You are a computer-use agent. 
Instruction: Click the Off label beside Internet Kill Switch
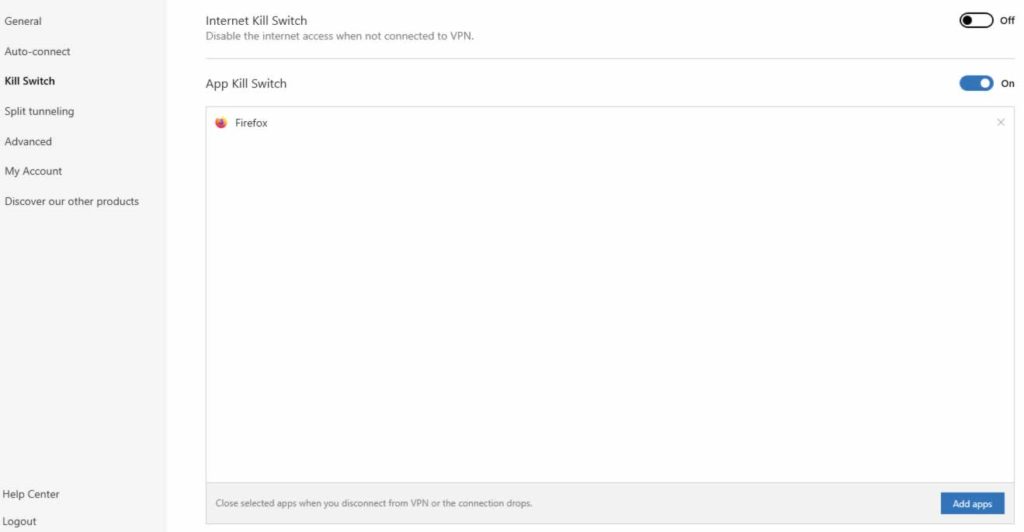pos(1007,20)
